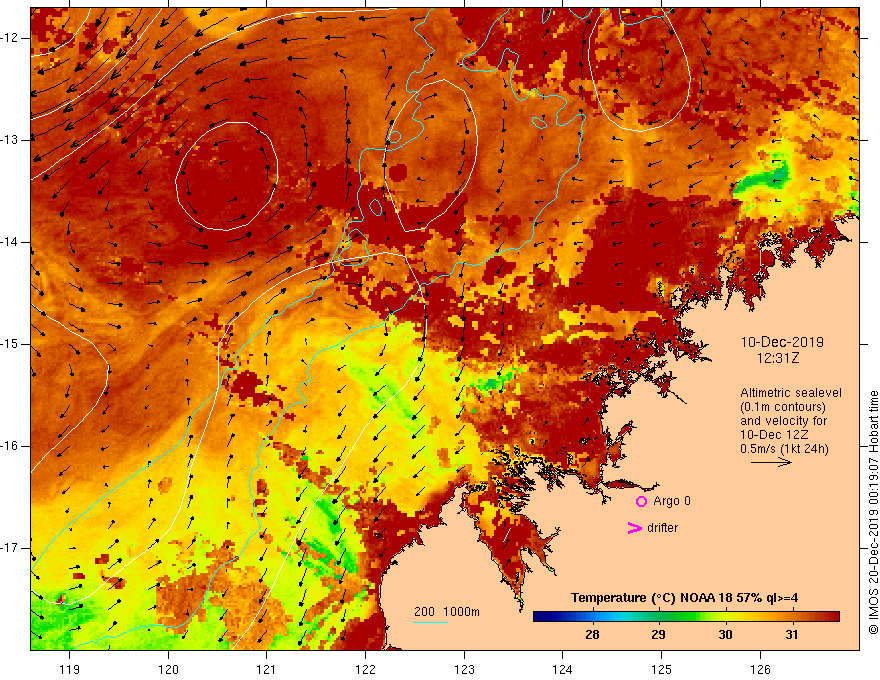The height and width of the screenshot is (680, 880).
Task: Click longitude axis label '122'
Action: tap(365, 669)
